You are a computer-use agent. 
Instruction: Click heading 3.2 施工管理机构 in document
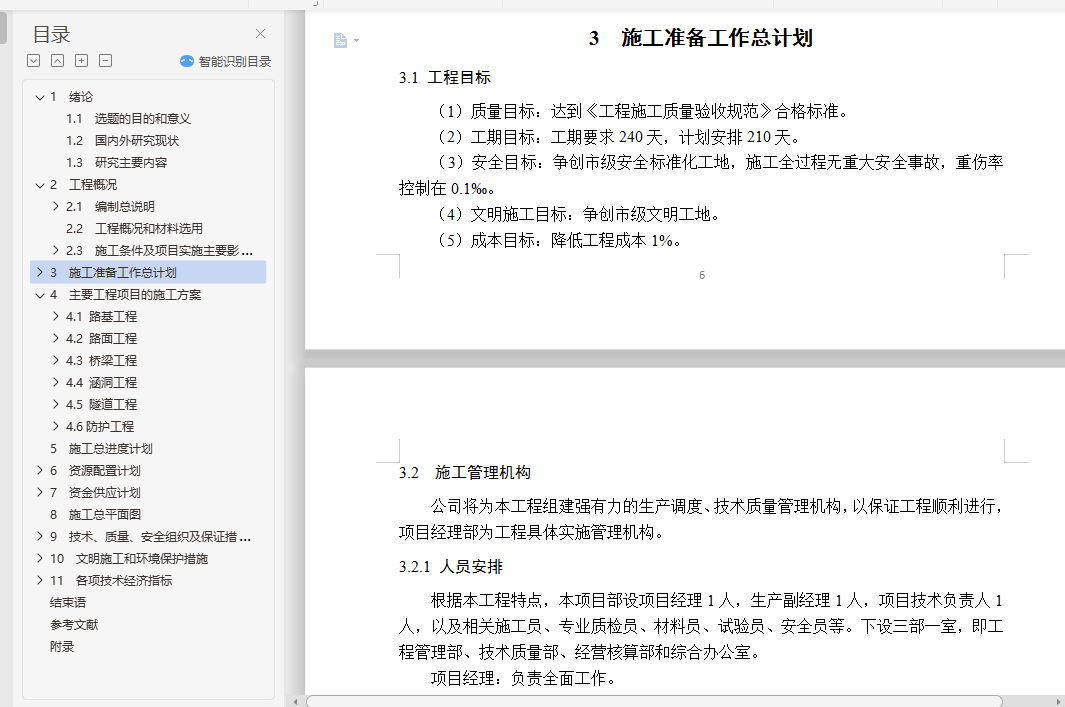click(x=465, y=473)
